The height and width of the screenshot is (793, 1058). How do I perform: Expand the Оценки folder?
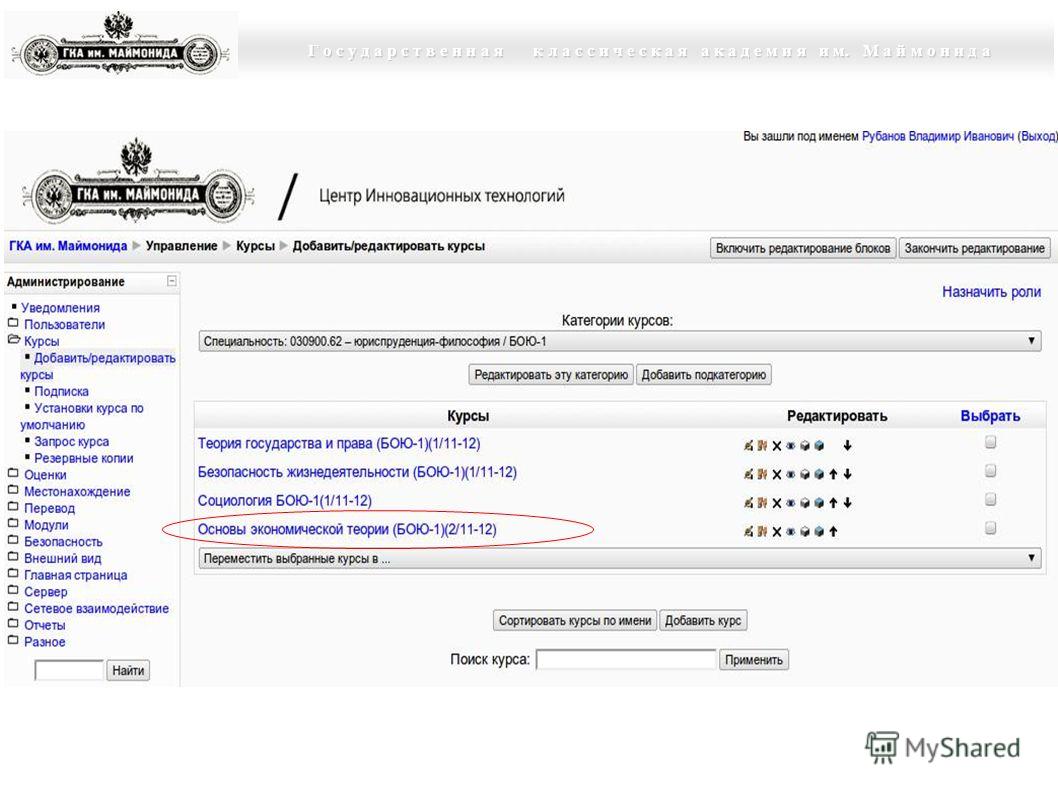click(x=13, y=474)
